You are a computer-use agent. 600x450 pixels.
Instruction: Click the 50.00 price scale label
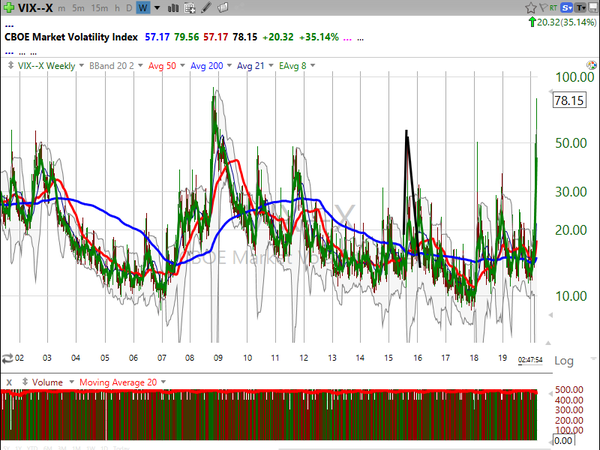tap(571, 143)
